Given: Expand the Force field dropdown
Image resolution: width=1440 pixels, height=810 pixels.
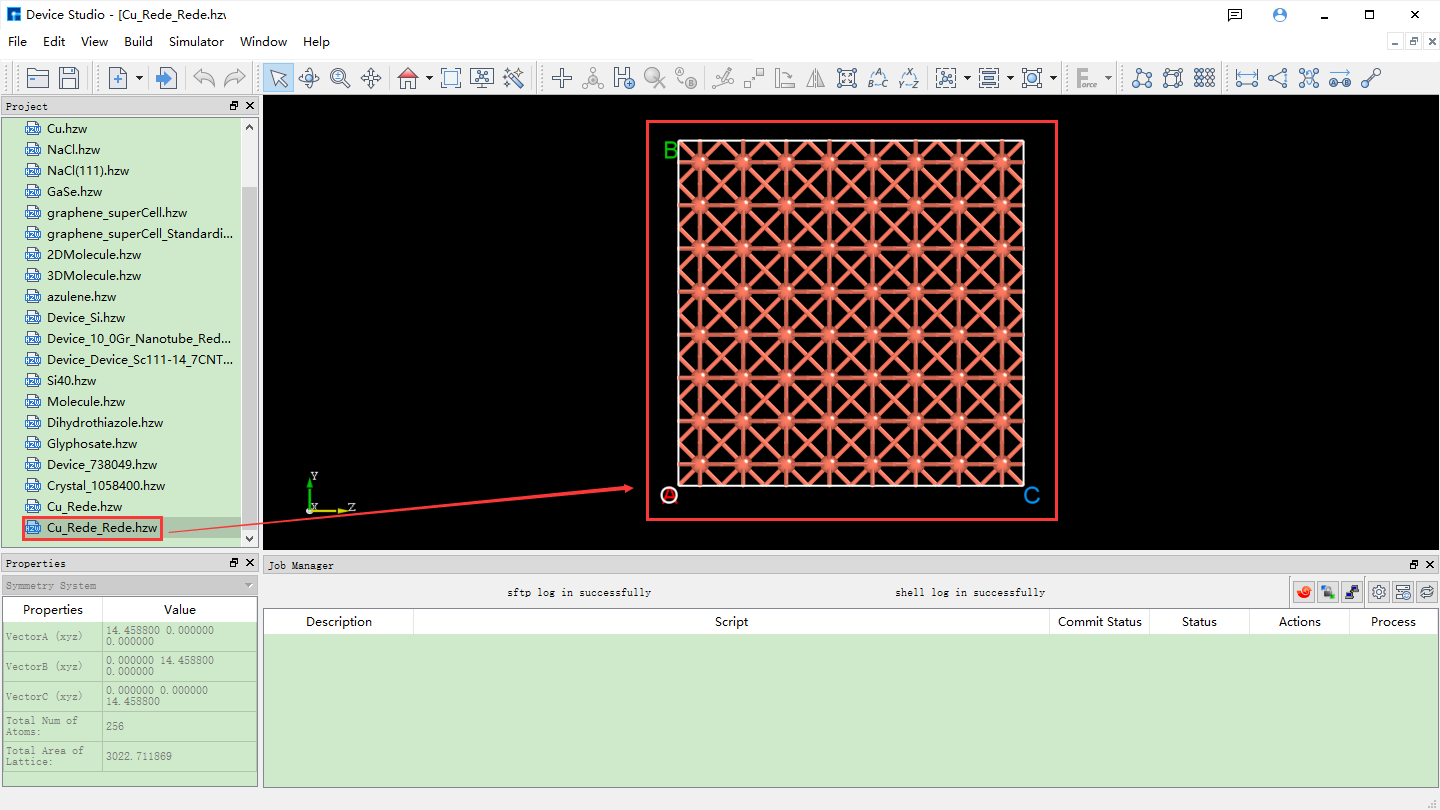Looking at the screenshot, I should click(x=1110, y=77).
